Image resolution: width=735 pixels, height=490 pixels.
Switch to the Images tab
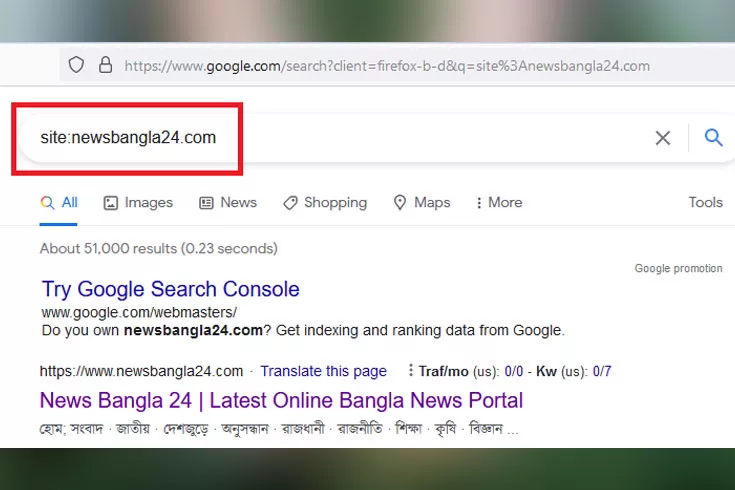pyautogui.click(x=138, y=203)
